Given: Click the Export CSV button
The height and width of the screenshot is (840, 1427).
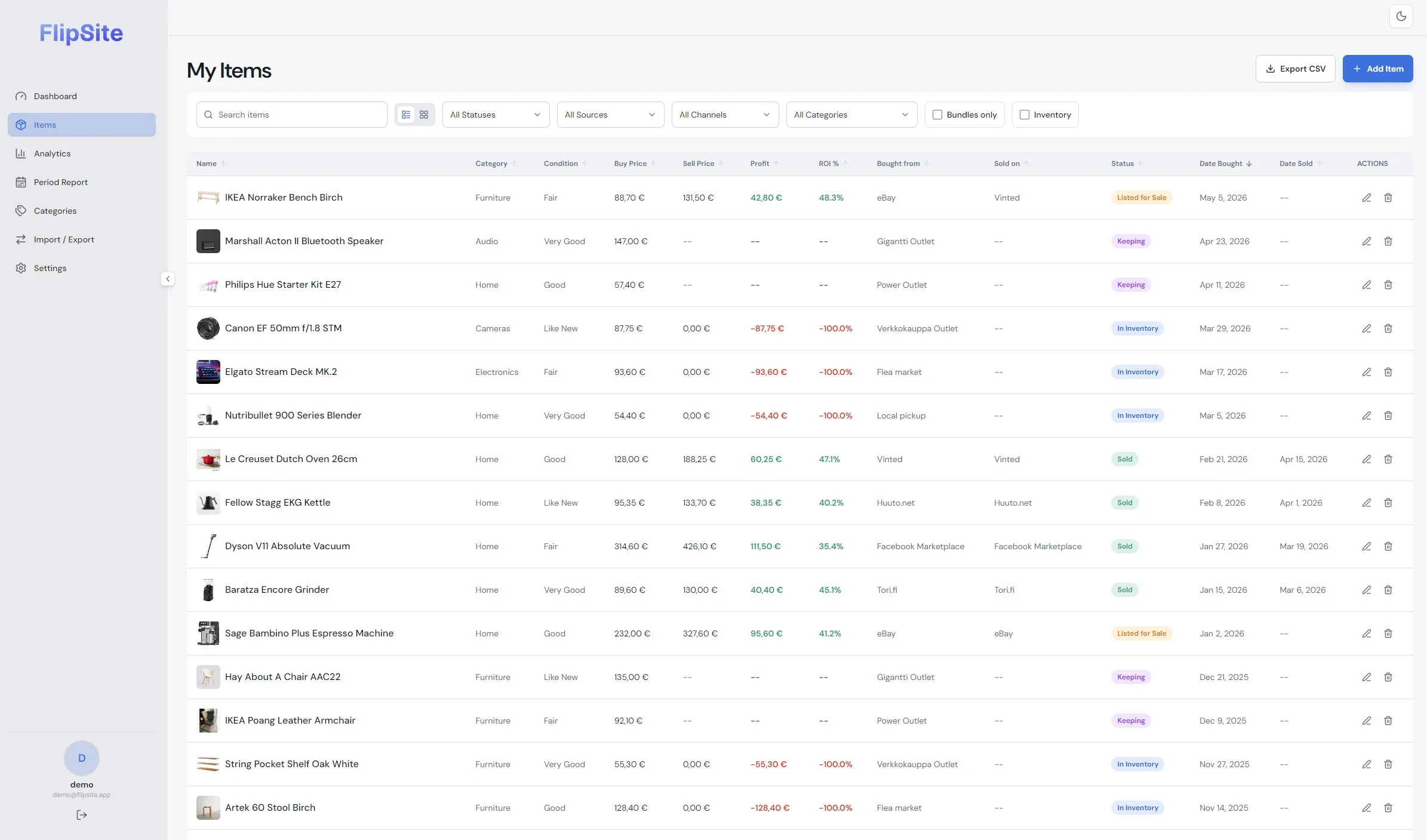Looking at the screenshot, I should [1296, 69].
